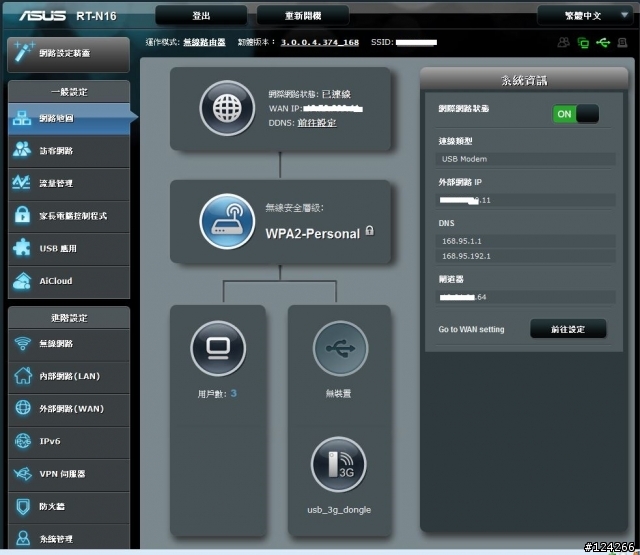640x555 pixels.
Task: Click the guest network status icon
Action: (x=564, y=42)
